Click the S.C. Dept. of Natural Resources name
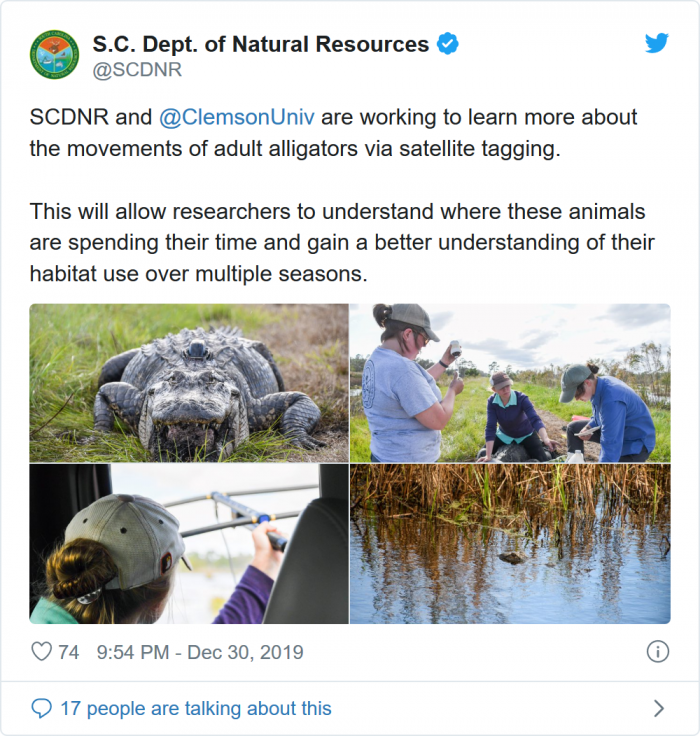 260,44
